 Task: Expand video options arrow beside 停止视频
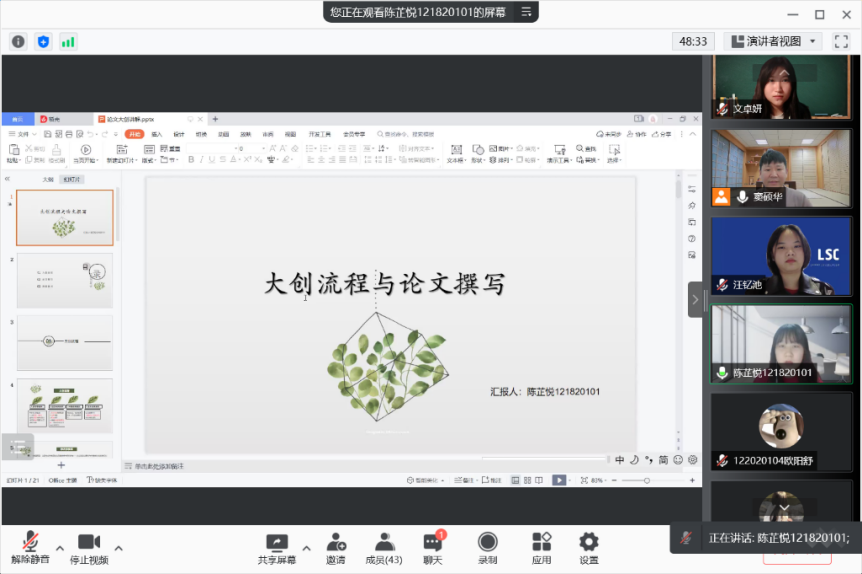tap(118, 548)
